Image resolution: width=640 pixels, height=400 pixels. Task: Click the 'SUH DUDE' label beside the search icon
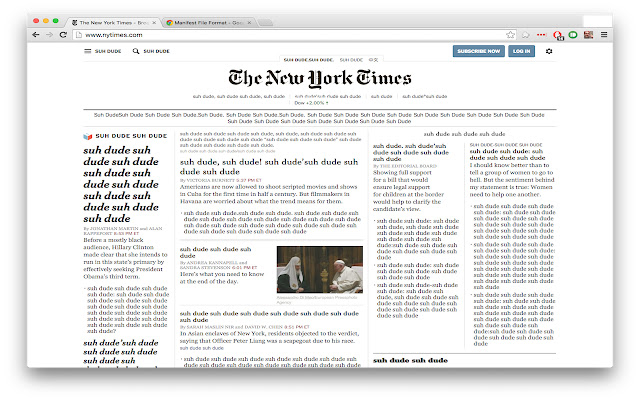(156, 51)
